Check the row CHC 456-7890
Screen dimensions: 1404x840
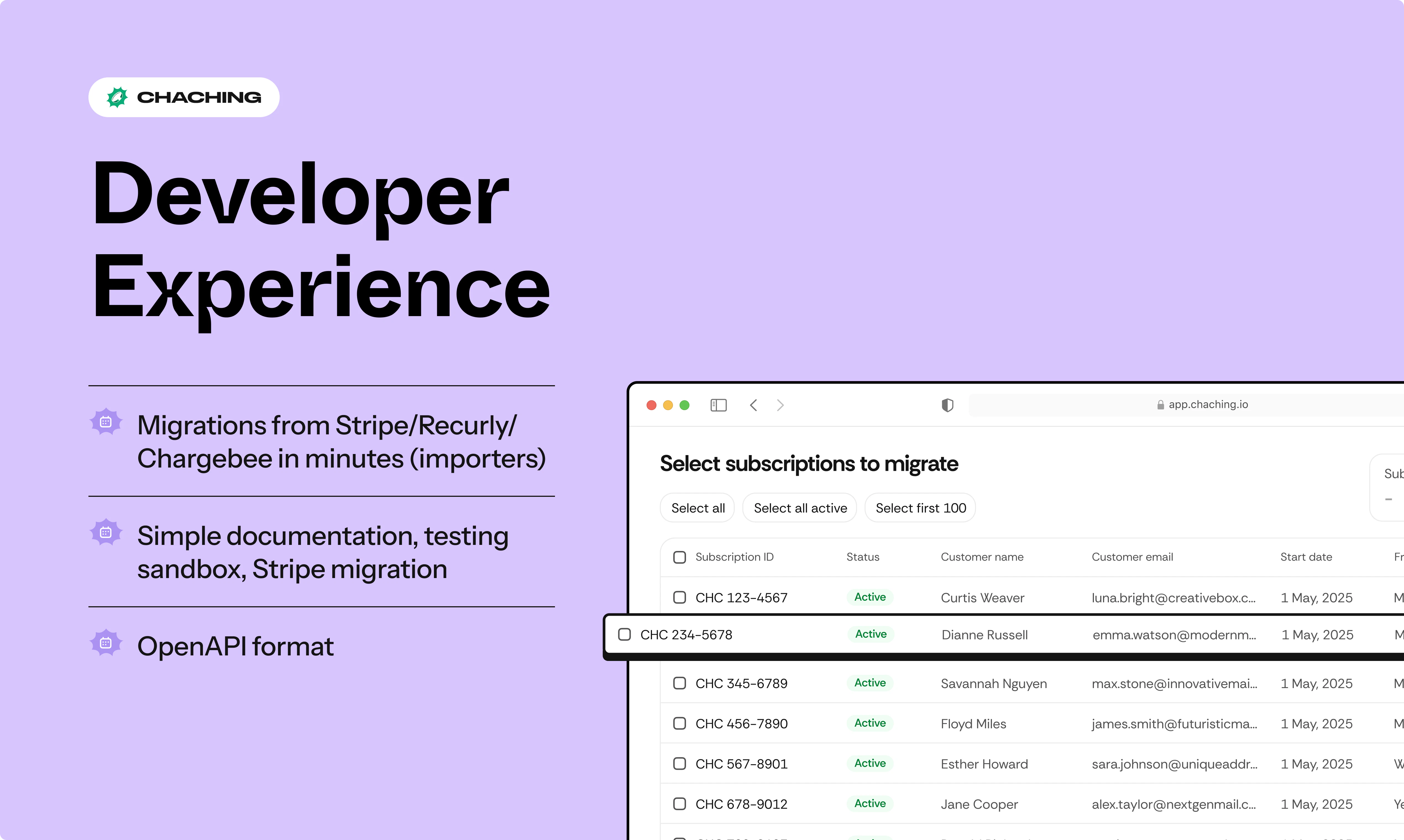click(679, 723)
